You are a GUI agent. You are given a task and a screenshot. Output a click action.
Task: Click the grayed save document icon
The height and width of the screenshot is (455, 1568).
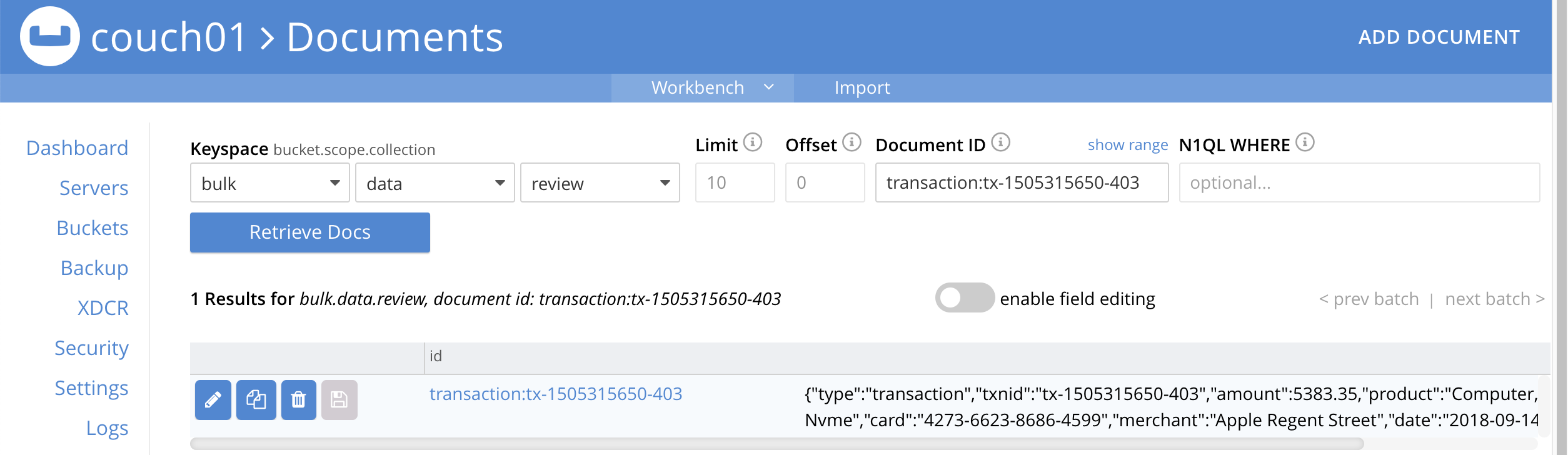[x=339, y=400]
